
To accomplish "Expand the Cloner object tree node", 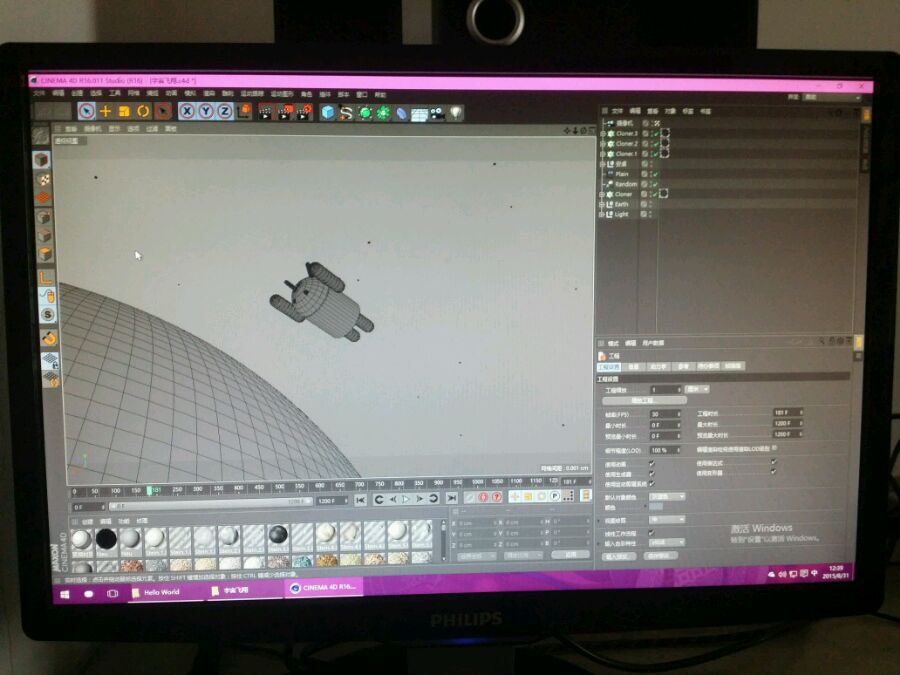I will (602, 195).
